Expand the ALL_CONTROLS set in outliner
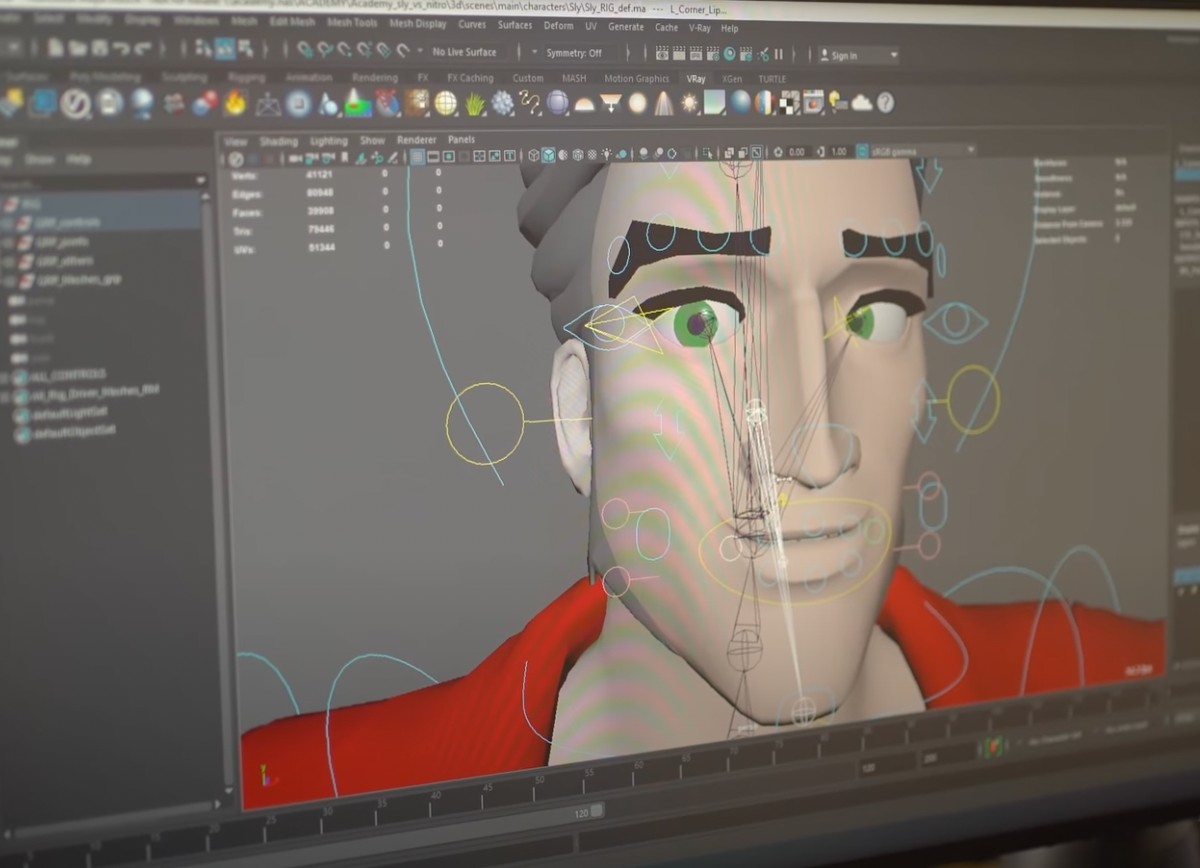Viewport: 1200px width, 868px height. click(8, 376)
